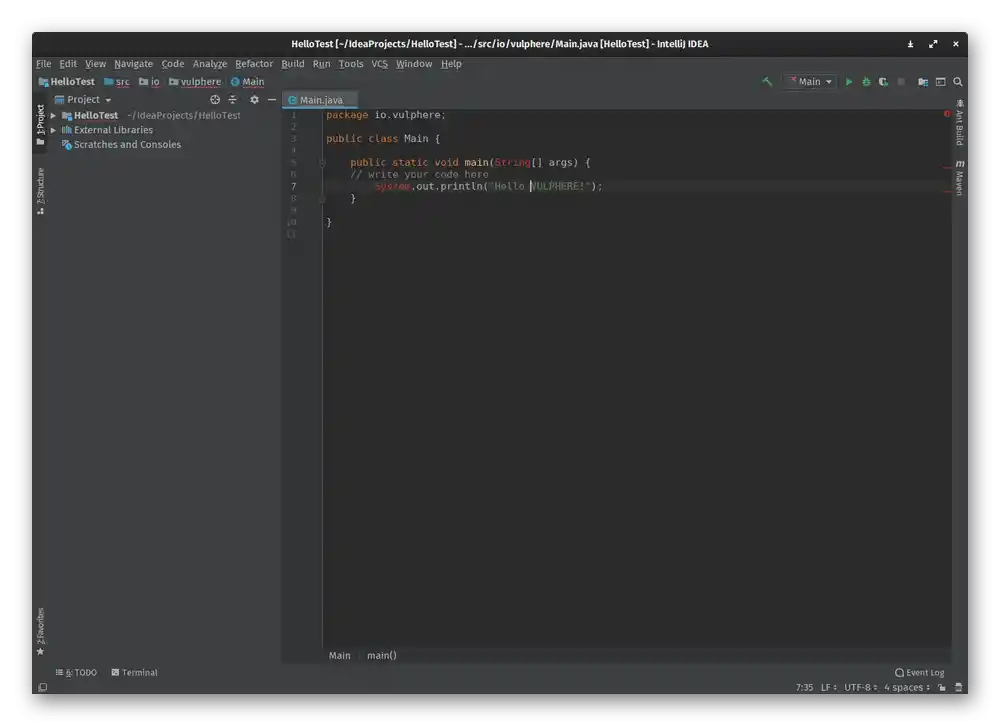Toggle the 2: Structure tool window stripe button

coord(41,191)
